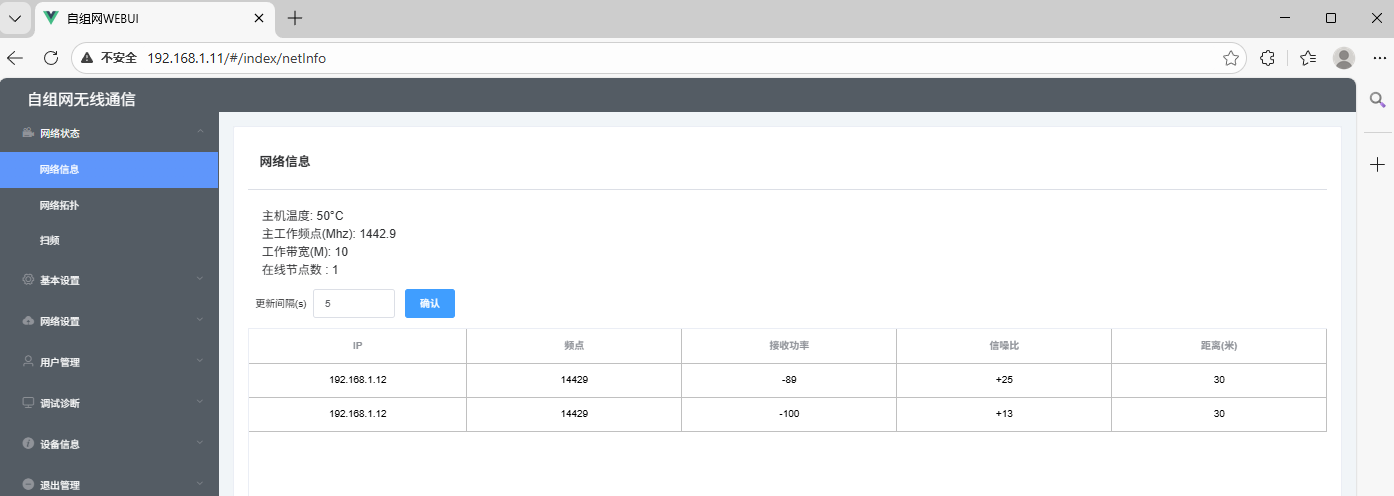Image resolution: width=1394 pixels, height=496 pixels.
Task: Click the 更新间隔(s) label
Action: (x=281, y=304)
